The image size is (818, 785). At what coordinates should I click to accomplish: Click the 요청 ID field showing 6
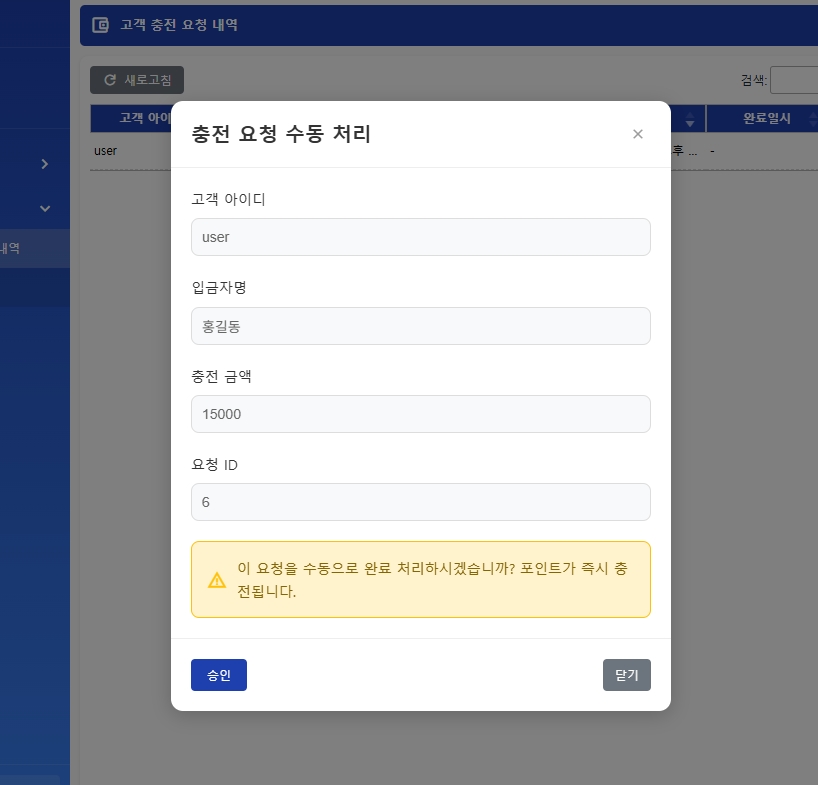pyautogui.click(x=420, y=501)
